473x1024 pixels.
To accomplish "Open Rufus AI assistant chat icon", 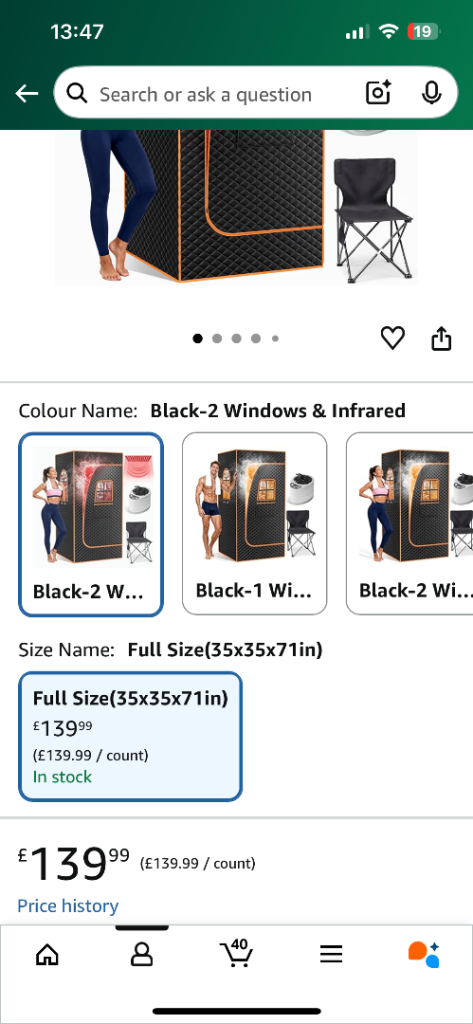I will (x=424, y=955).
